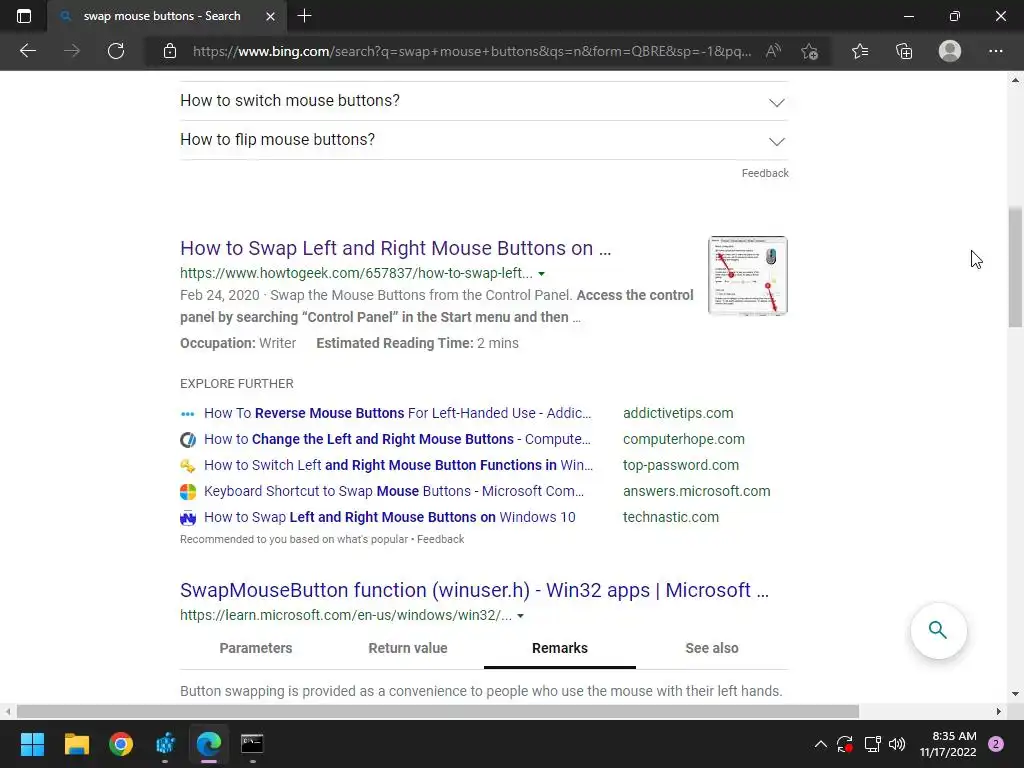Click the sync status tray icon
Viewport: 1024px width, 768px height.
tap(845, 744)
